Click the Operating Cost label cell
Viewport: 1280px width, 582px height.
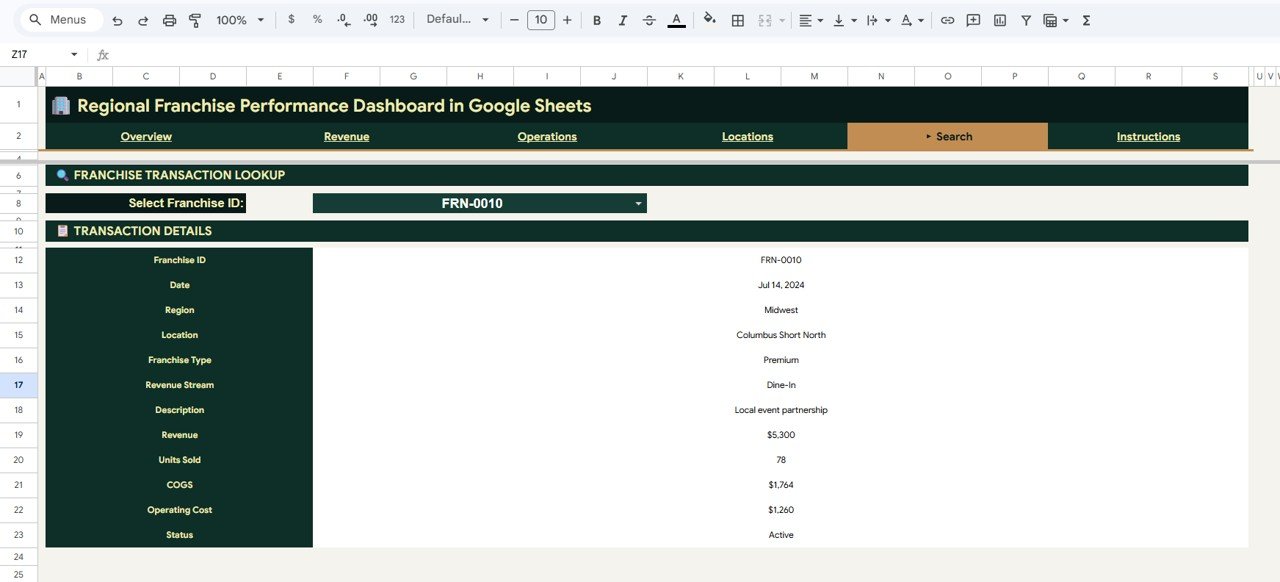click(180, 510)
